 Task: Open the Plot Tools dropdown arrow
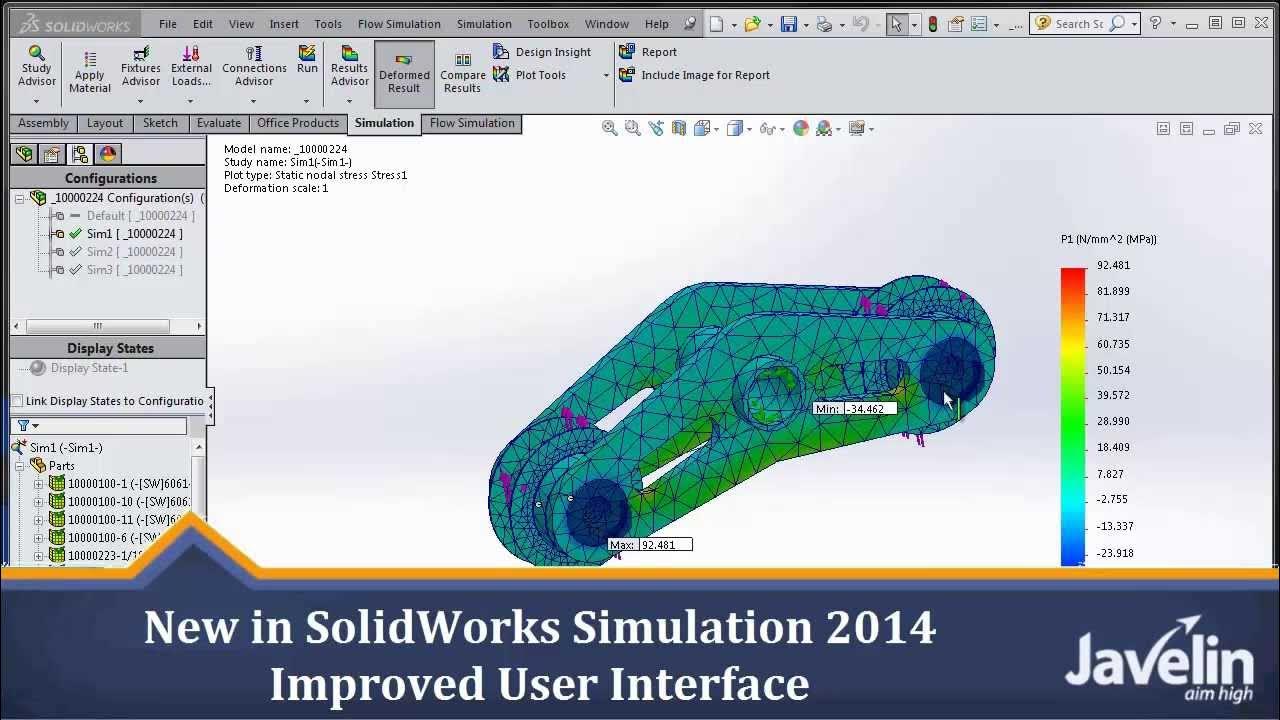(605, 76)
